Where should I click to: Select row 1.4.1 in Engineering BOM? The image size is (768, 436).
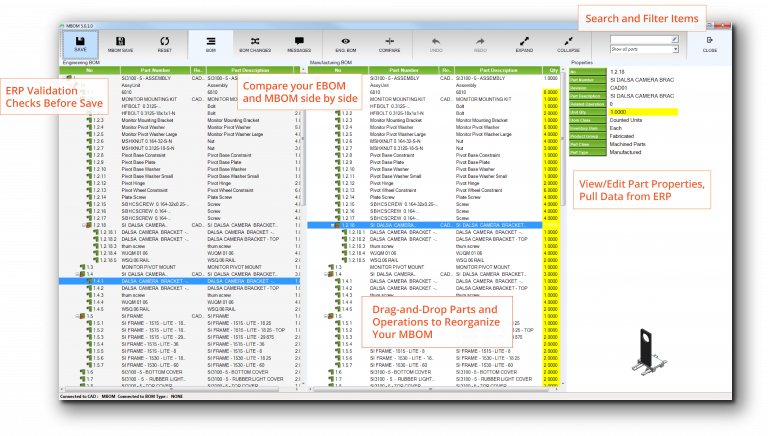pos(179,281)
